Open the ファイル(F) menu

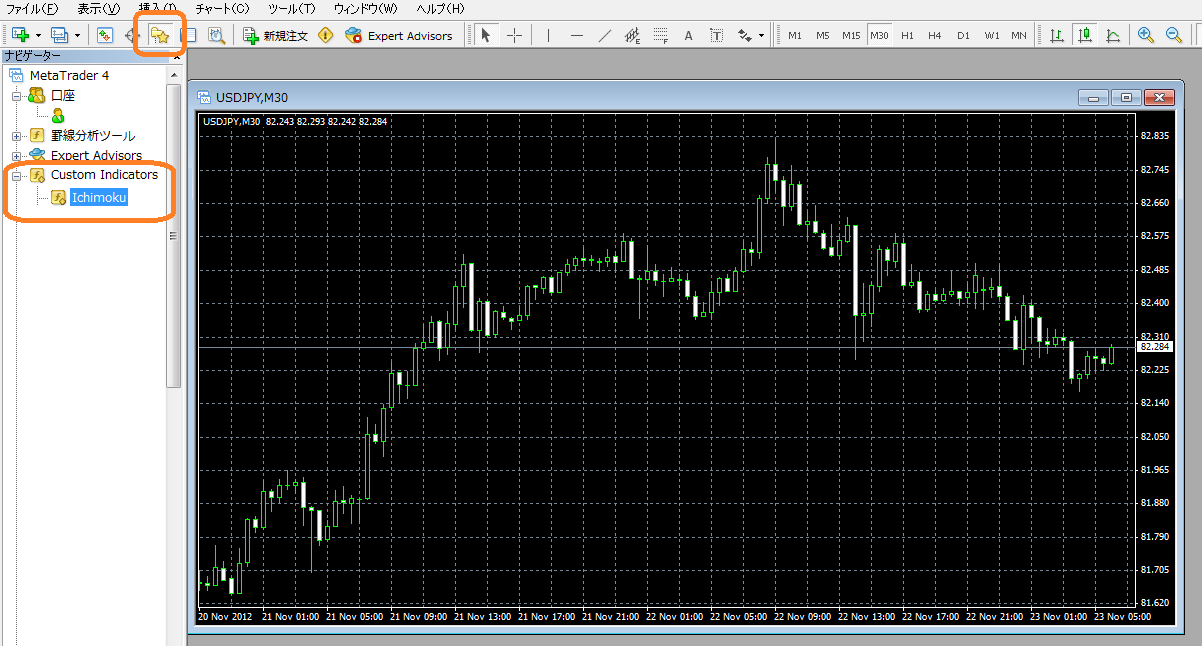pyautogui.click(x=32, y=8)
